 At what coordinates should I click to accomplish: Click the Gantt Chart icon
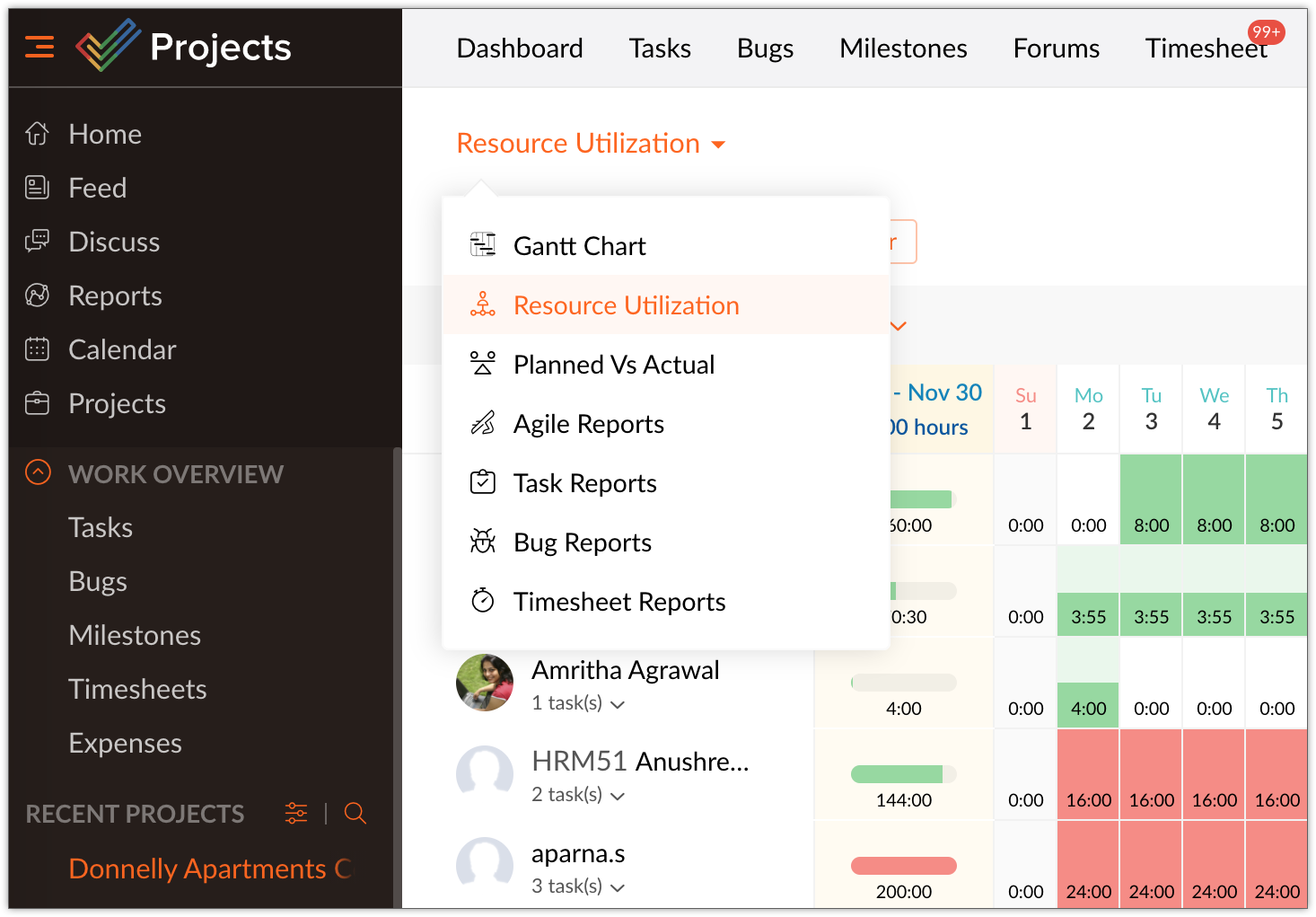[x=483, y=245]
